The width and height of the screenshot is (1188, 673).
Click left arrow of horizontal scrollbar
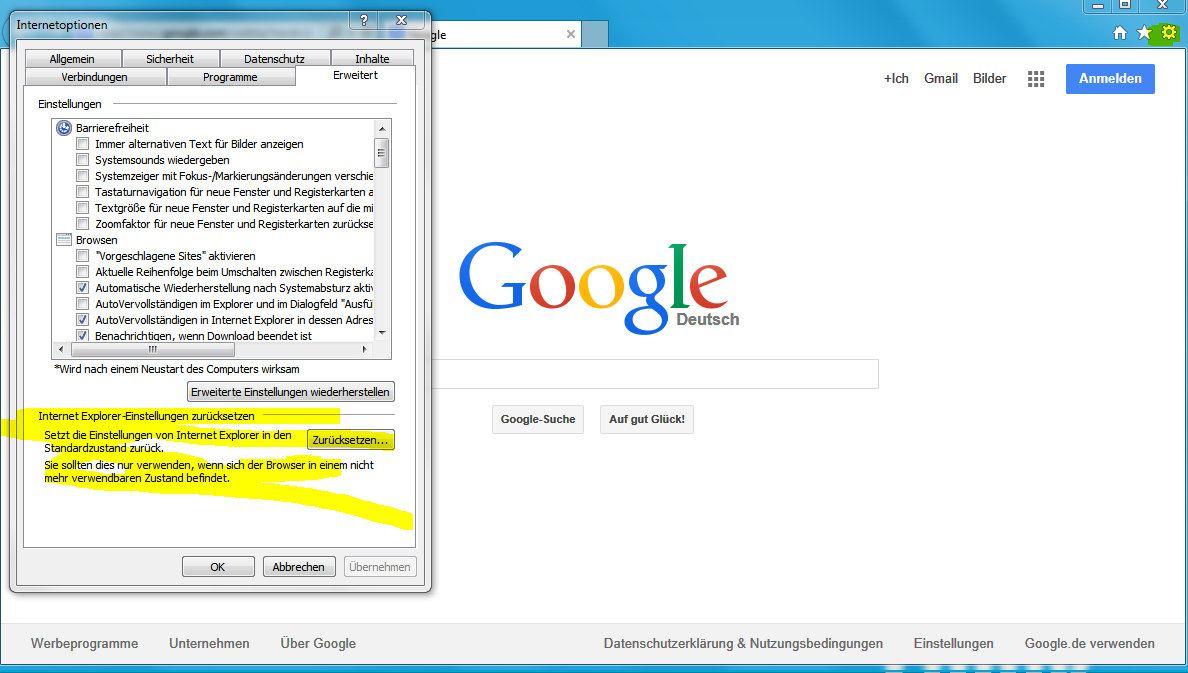click(x=61, y=349)
